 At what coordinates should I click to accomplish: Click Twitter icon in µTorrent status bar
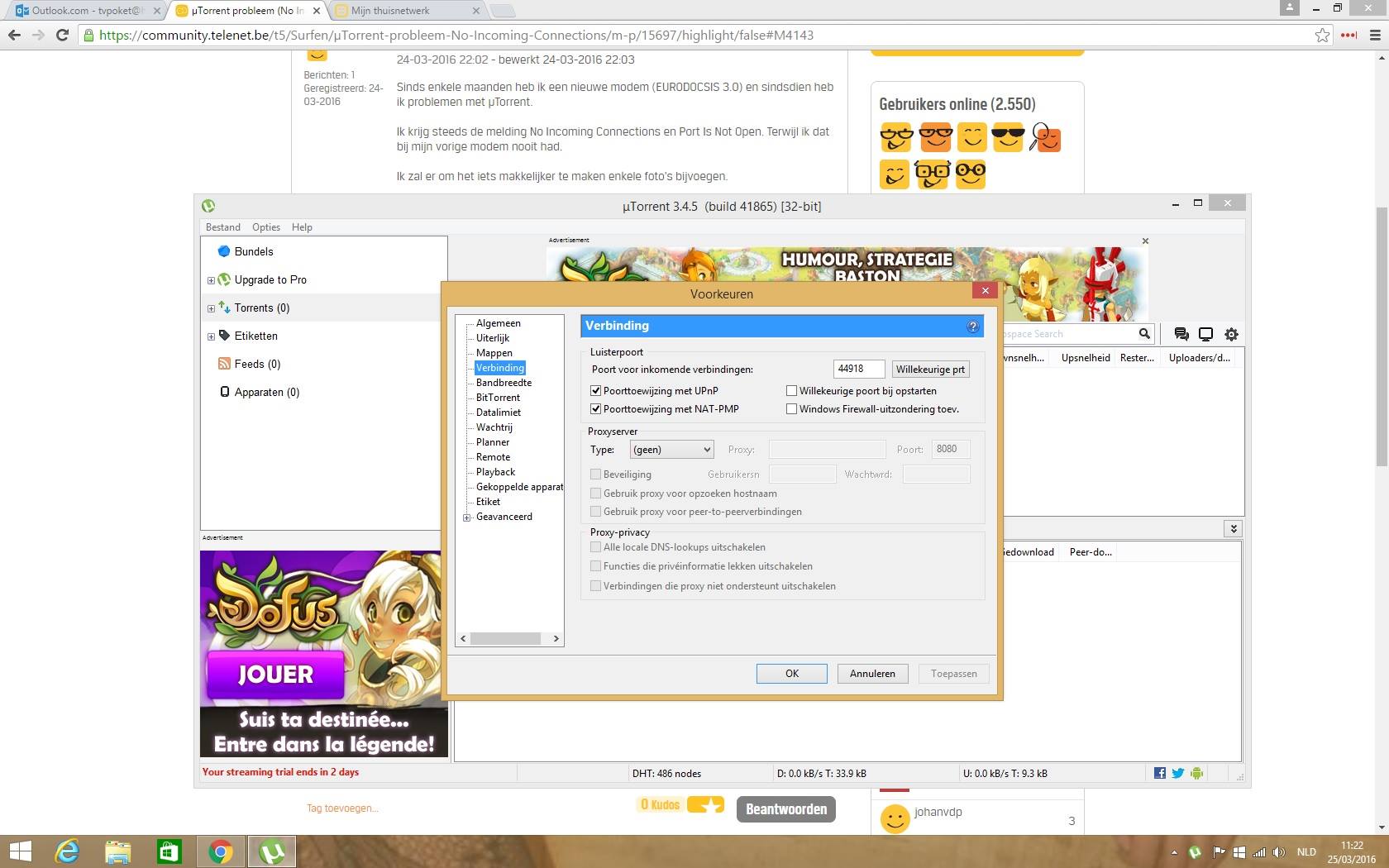pyautogui.click(x=1177, y=773)
